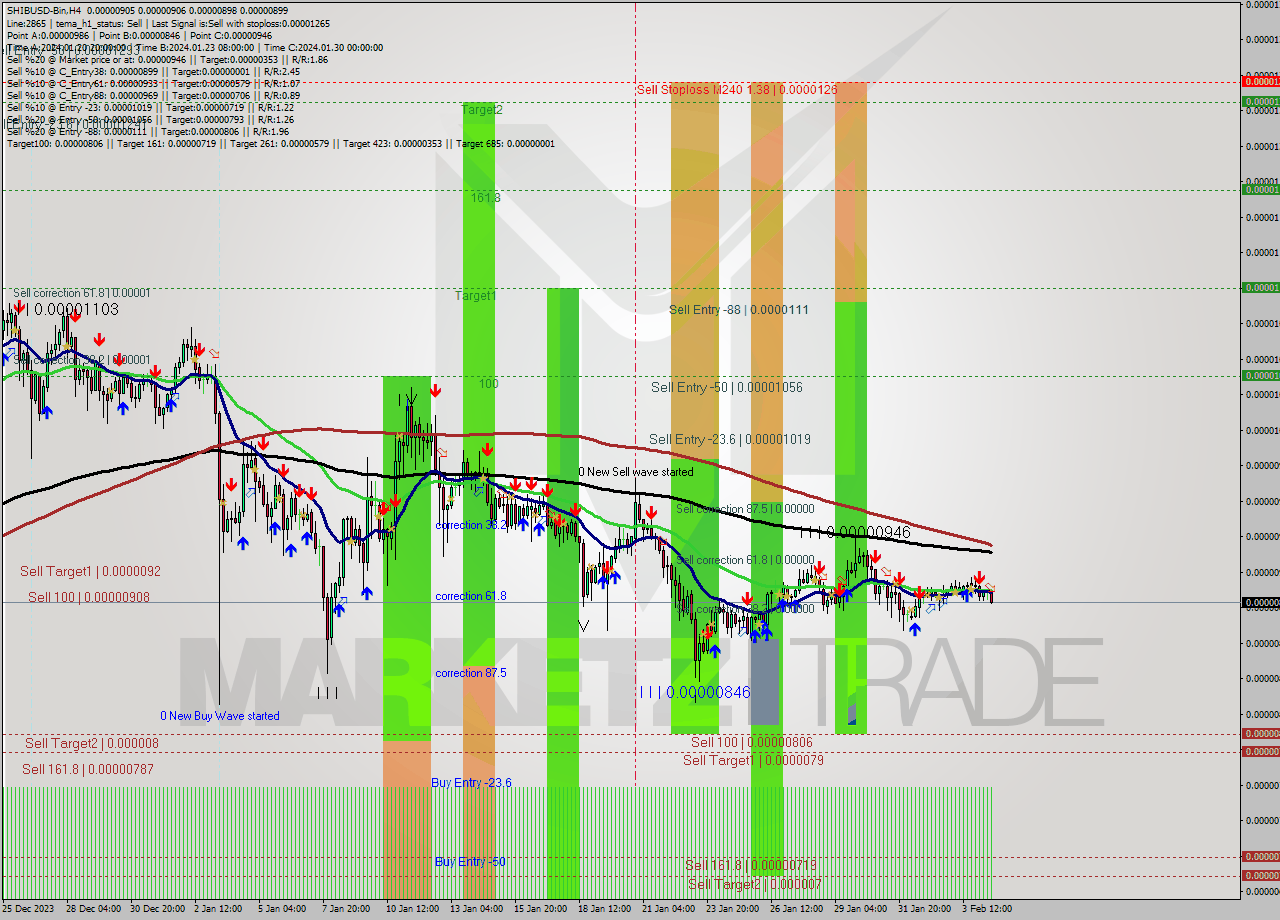Click the blue 'correction 61.8' label

471,596
